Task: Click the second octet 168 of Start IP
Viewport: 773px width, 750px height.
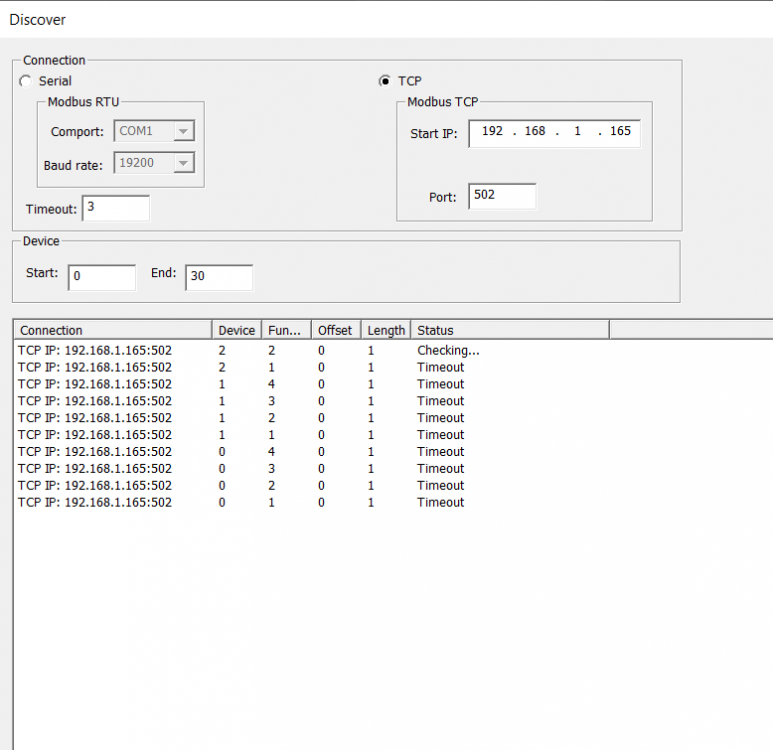Action: (535, 132)
